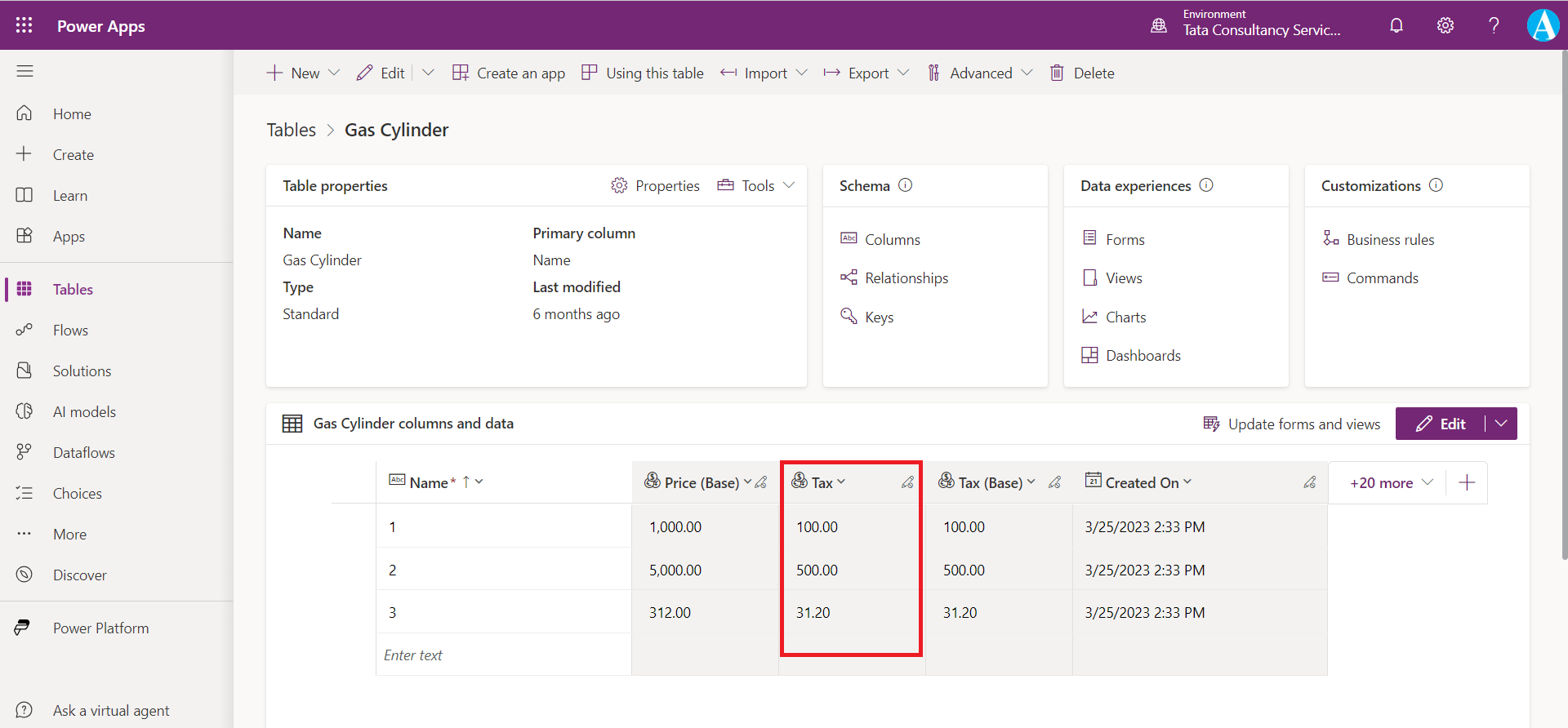Expand the Tools dropdown in Table properties

(x=789, y=185)
